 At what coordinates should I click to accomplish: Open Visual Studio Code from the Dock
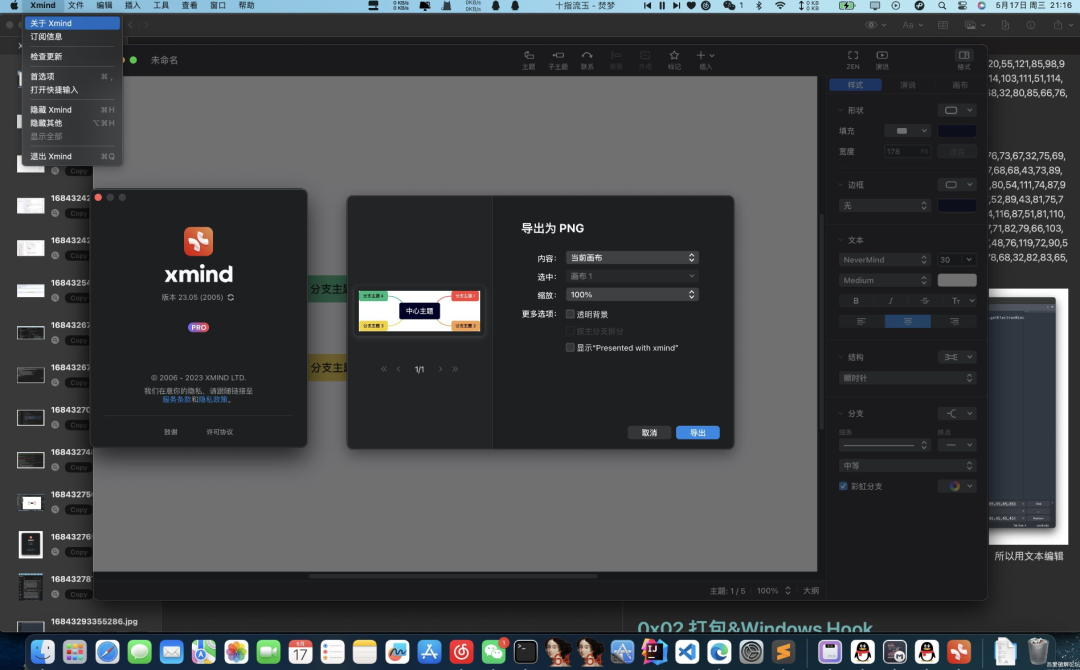687,651
